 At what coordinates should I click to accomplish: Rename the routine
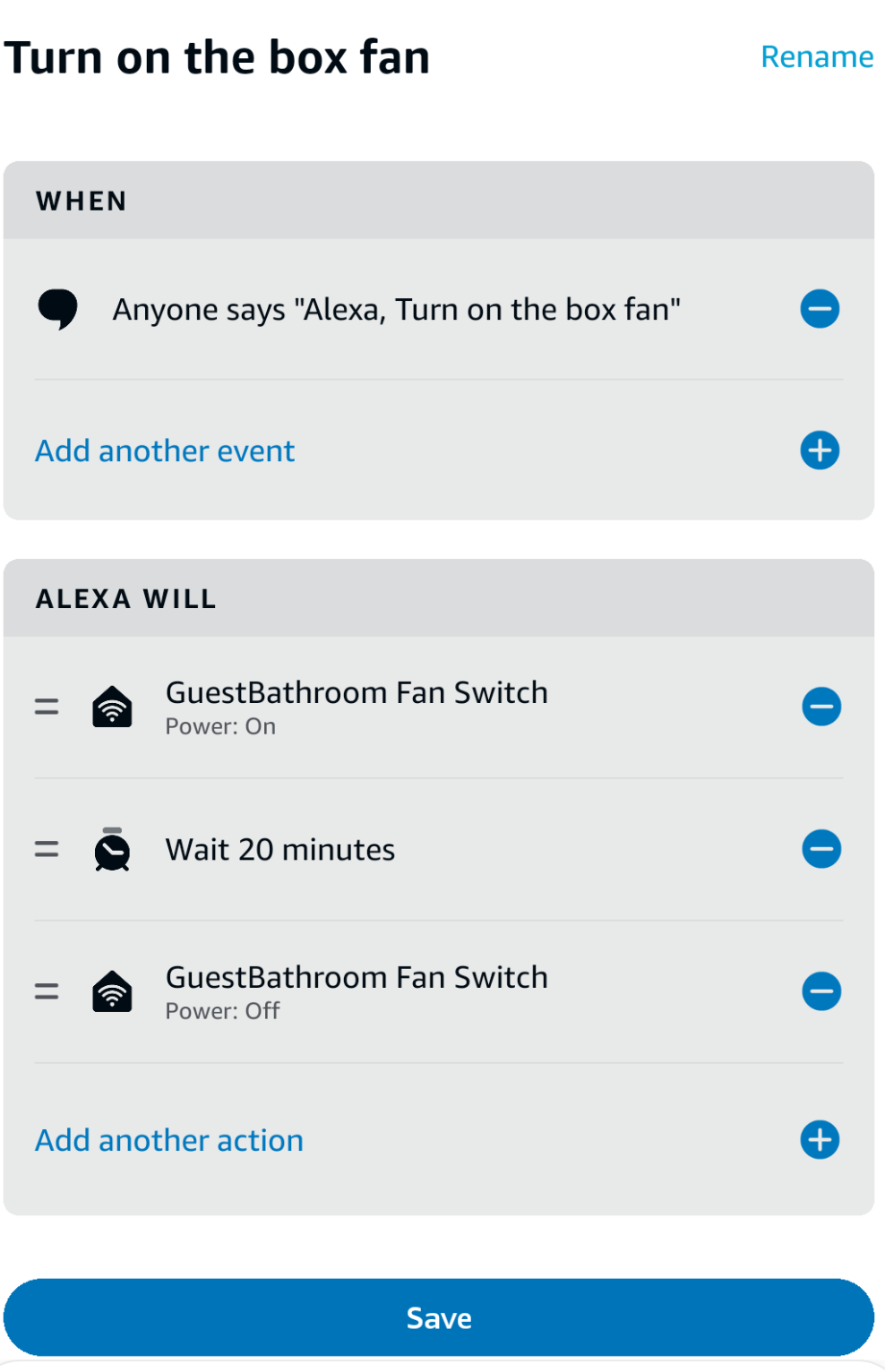817,56
